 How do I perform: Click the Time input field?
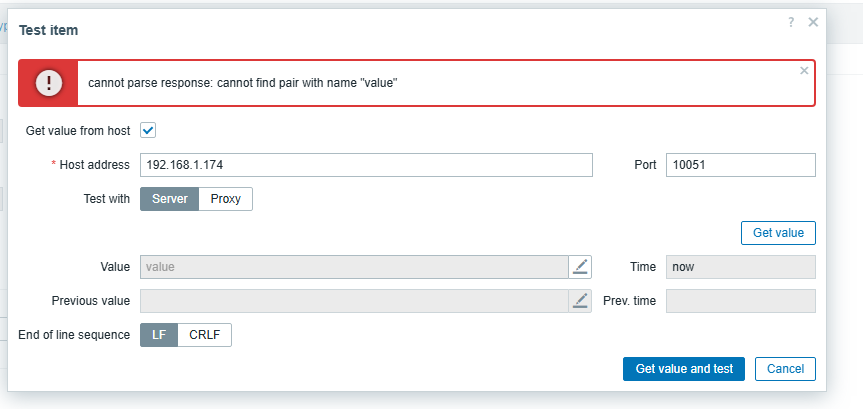[740, 267]
